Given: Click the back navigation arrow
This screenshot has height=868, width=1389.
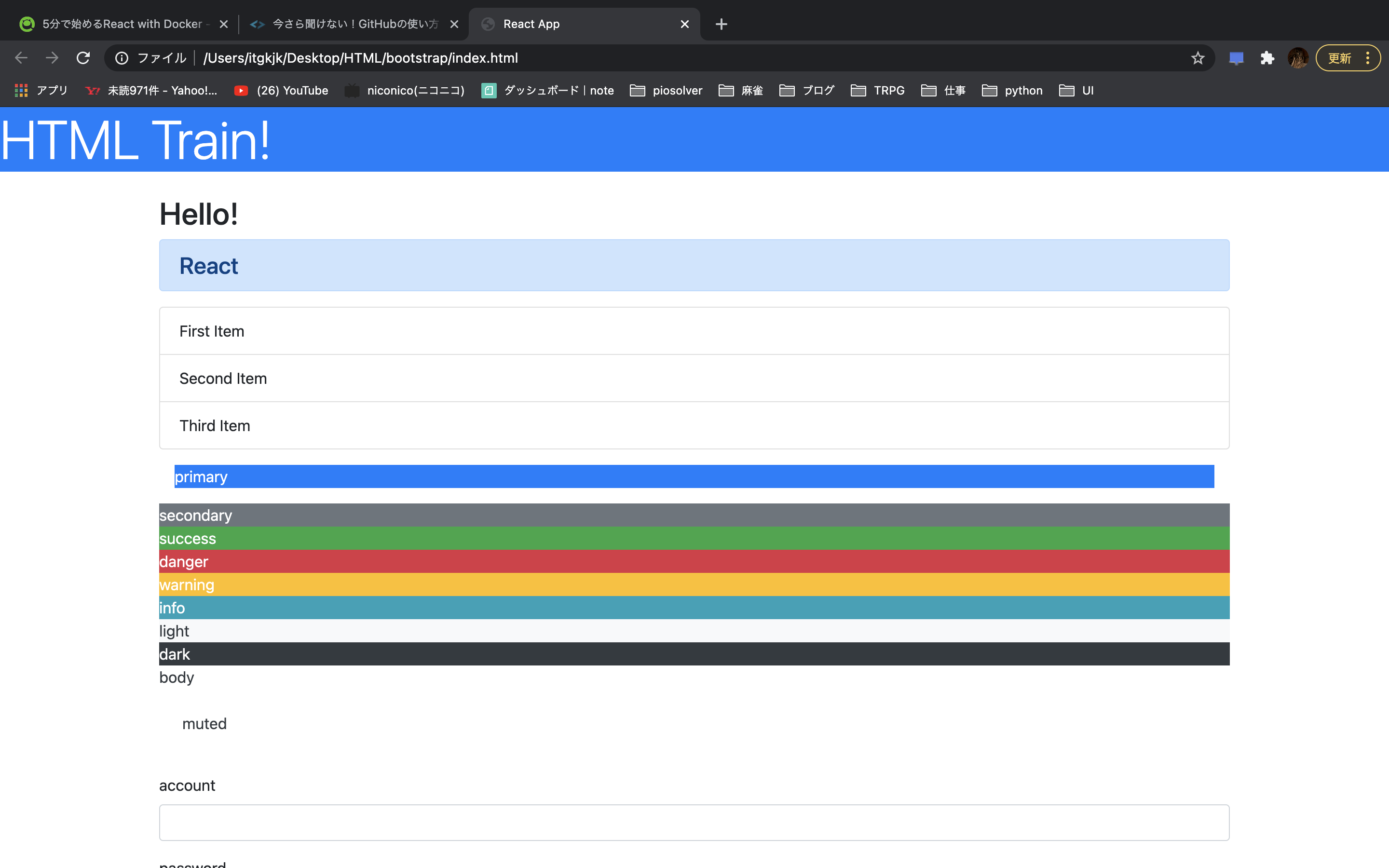Looking at the screenshot, I should 21,58.
